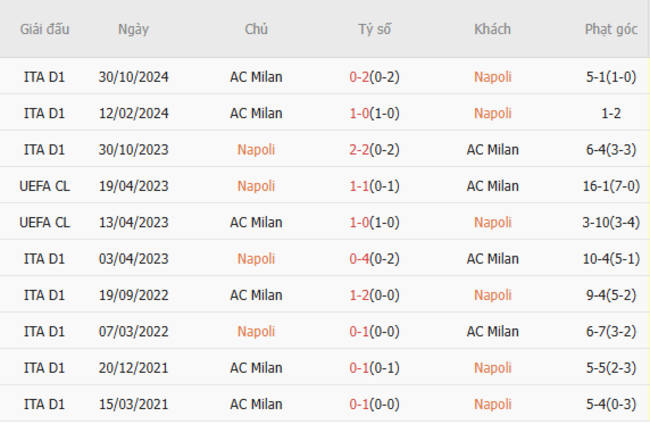Open the 1-0 score from 12/02/2024
This screenshot has height=433, width=650.
[x=361, y=113]
